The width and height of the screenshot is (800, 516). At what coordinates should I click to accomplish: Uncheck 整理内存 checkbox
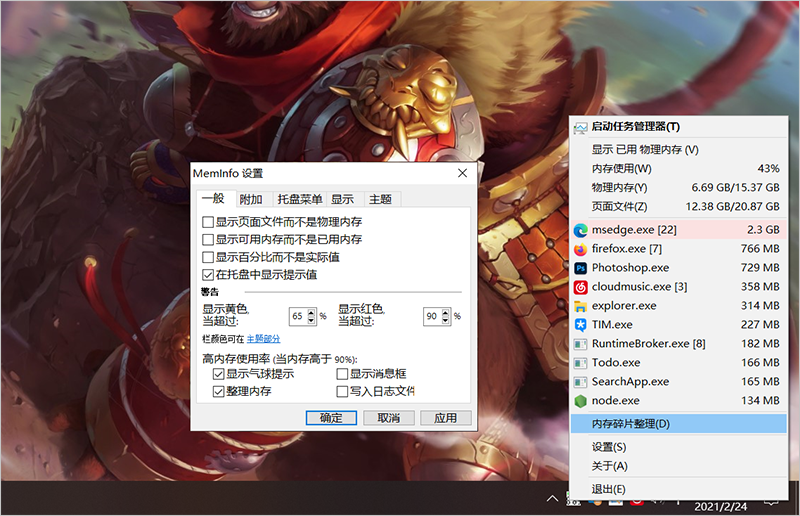point(218,391)
